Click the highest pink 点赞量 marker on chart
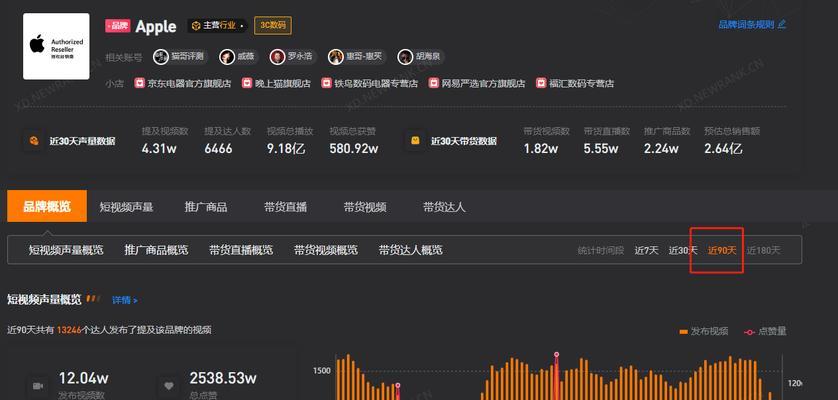Viewport: 838px width, 400px height. 556,355
